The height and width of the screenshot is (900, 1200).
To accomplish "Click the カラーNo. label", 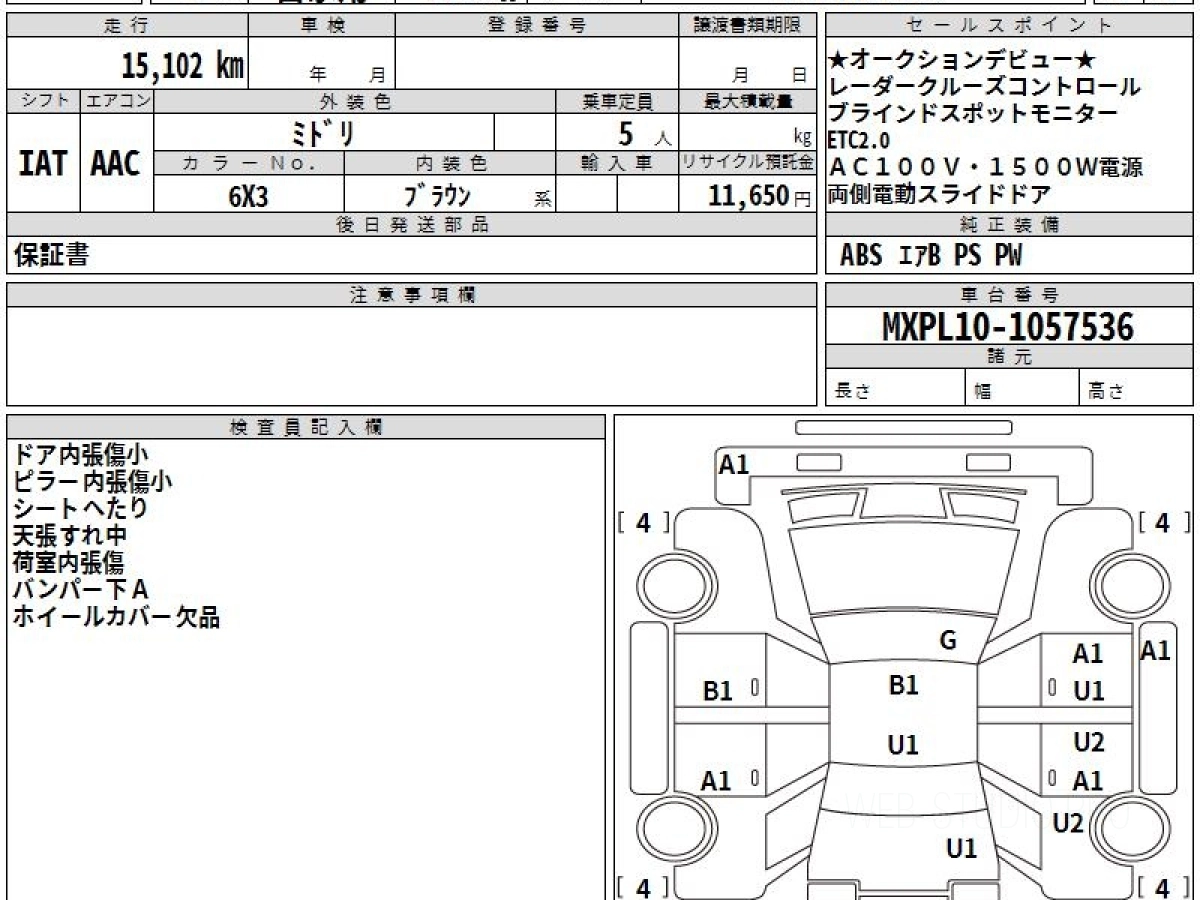I will [249, 163].
